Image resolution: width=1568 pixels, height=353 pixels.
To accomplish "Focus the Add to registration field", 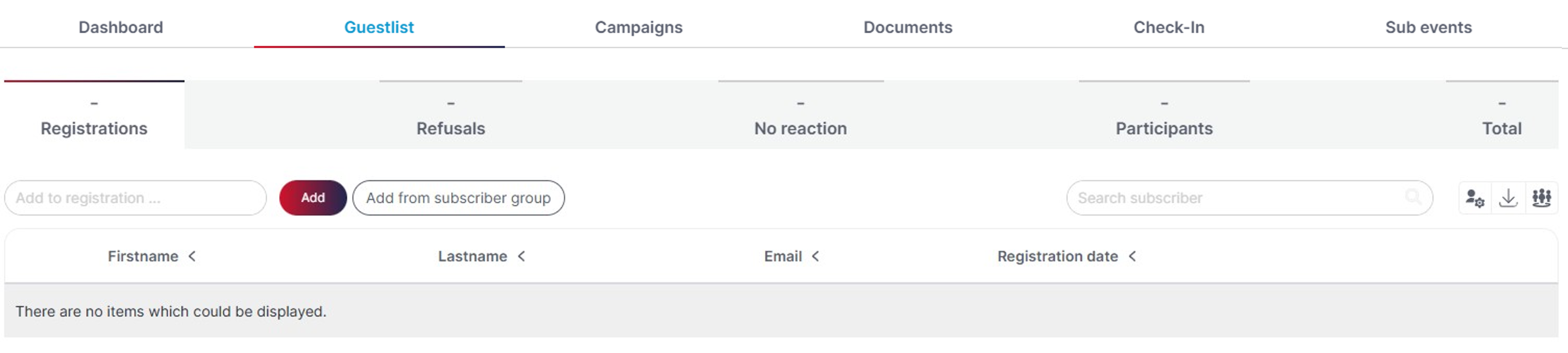I will click(135, 198).
